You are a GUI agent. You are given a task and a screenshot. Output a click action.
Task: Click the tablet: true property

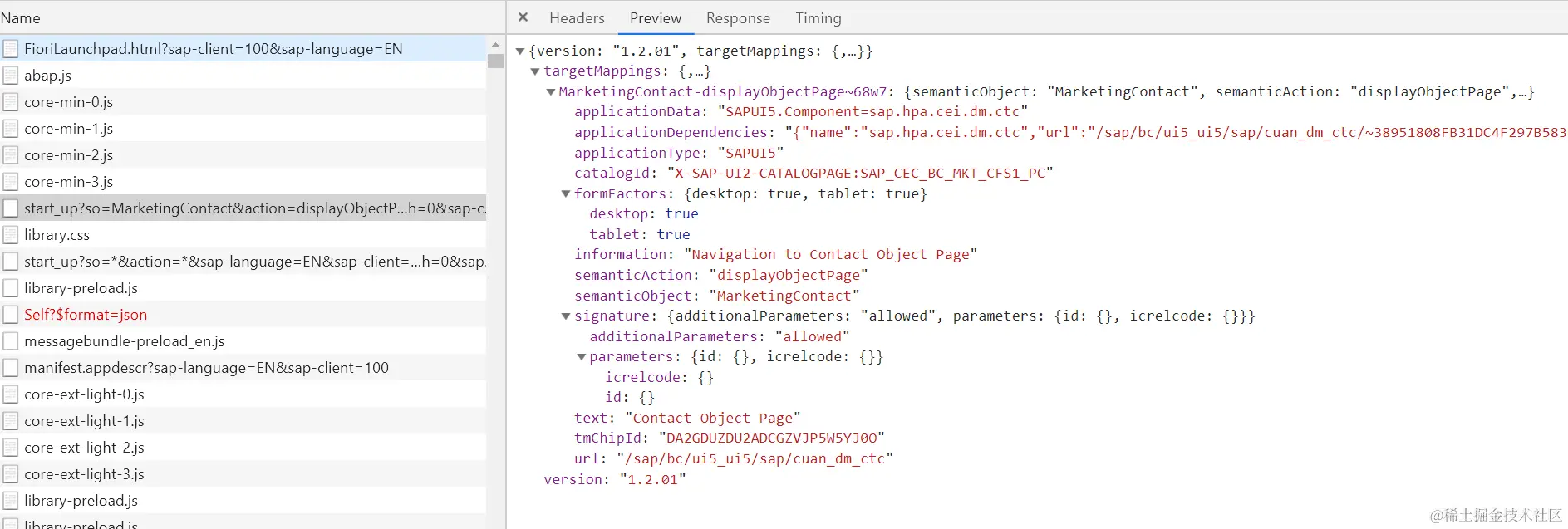pyautogui.click(x=640, y=234)
